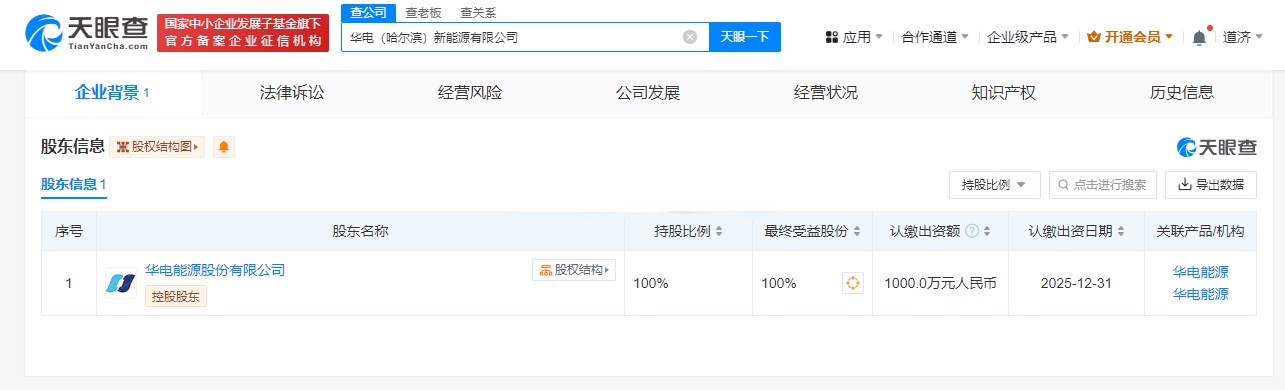Click the 2025-12-31 date cell
The width and height of the screenshot is (1285, 390).
click(x=1076, y=283)
